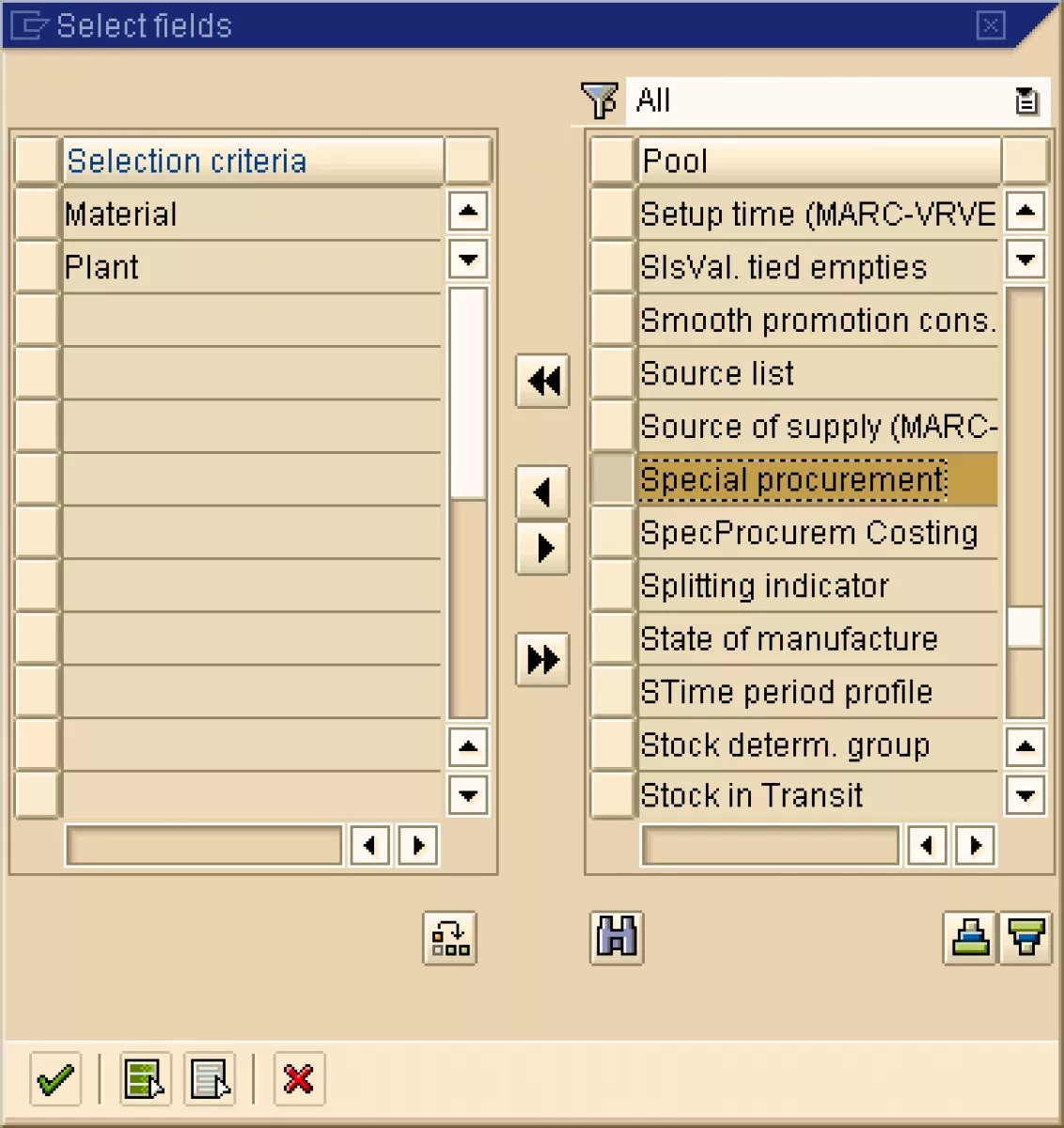Click the hierarchy arrangement icon under selection criteria

coord(449,937)
